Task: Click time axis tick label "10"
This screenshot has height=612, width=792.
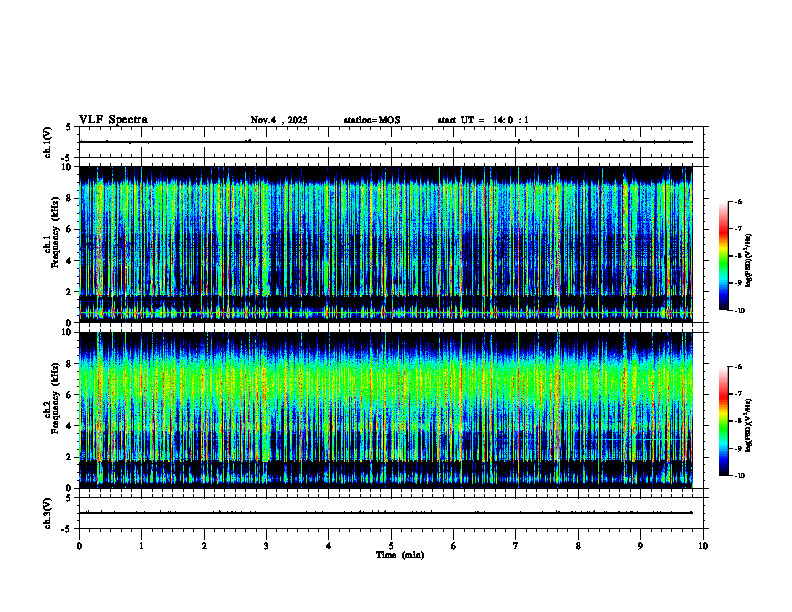Action: (x=703, y=546)
